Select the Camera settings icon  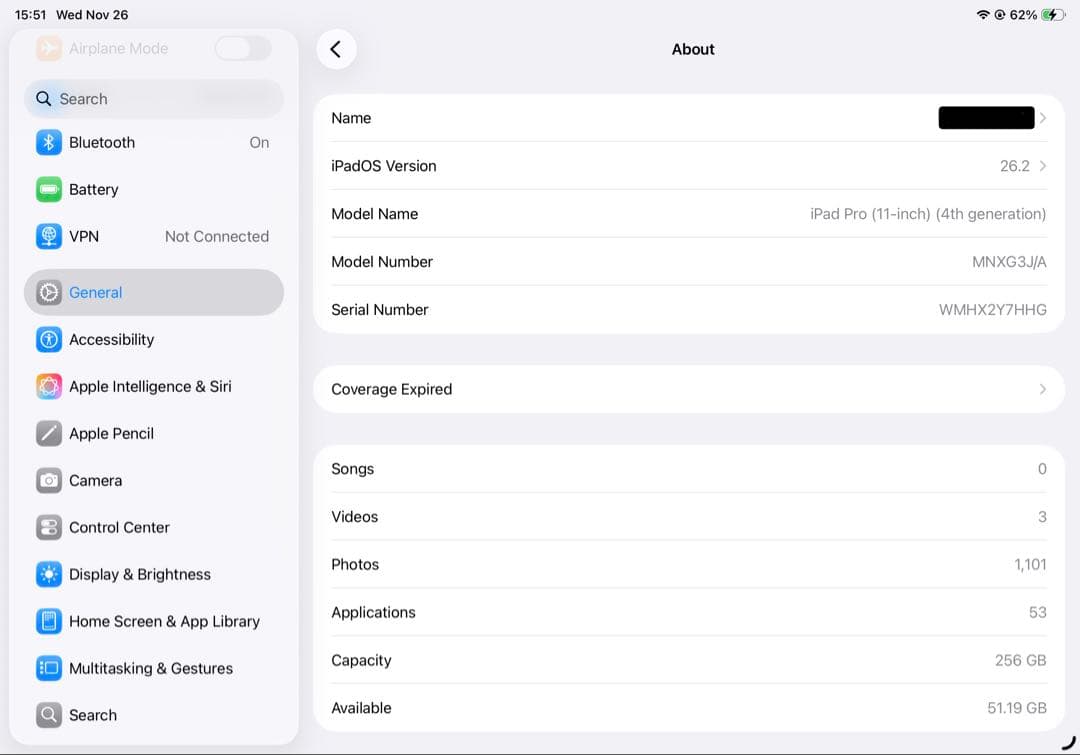[48, 480]
